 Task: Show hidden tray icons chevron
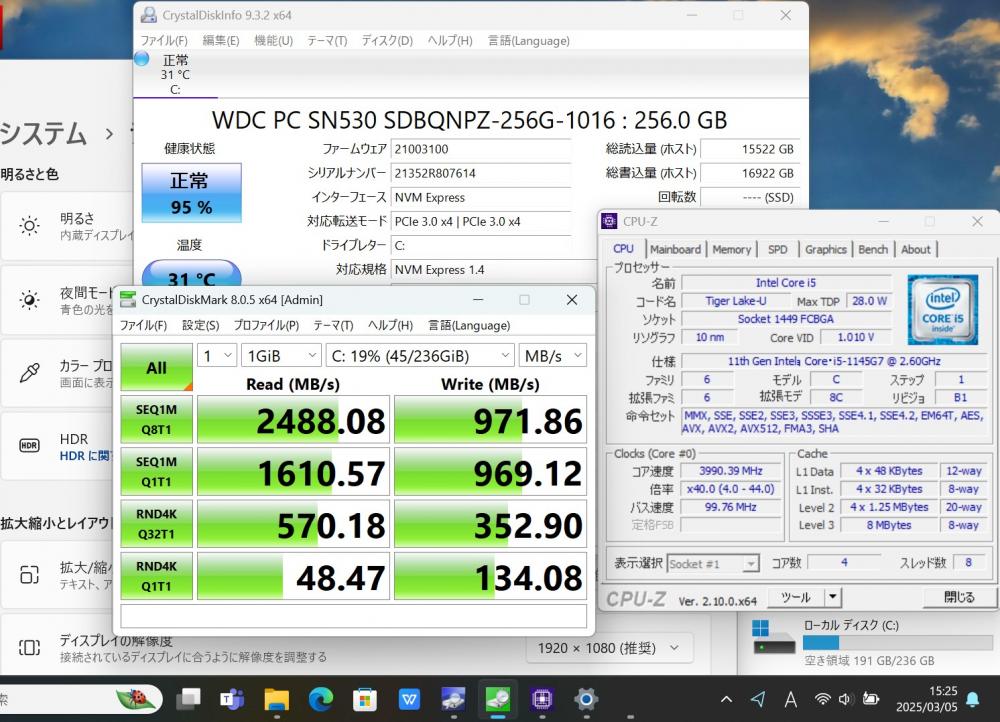pos(726,699)
